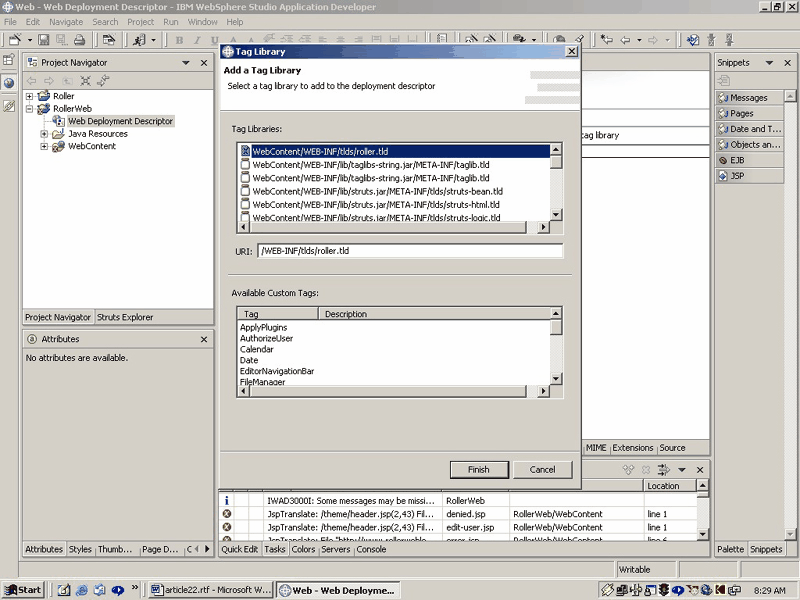Click Collapse All icon in Project Navigator
The image size is (800, 600).
(86, 81)
